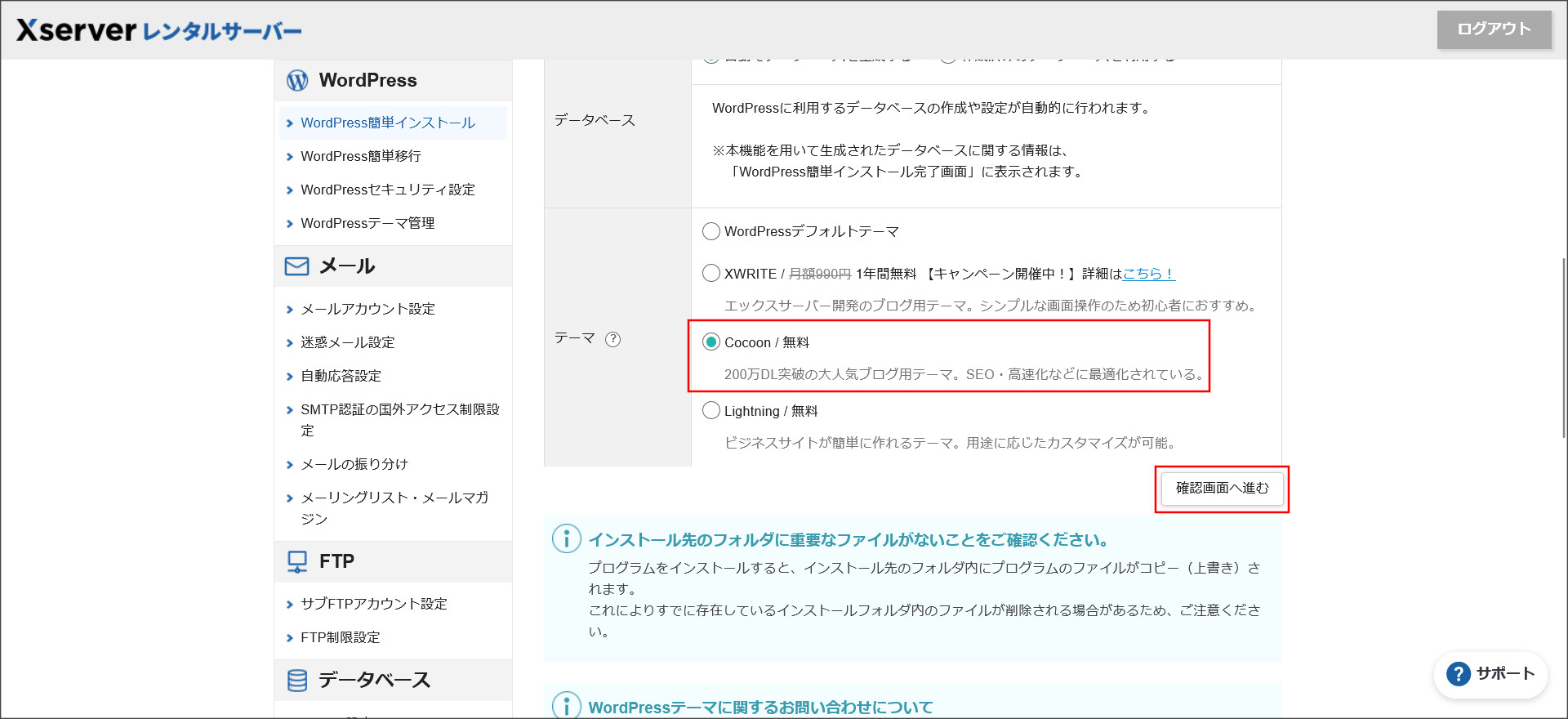Select the Cocoon / 無料 radio button
This screenshot has width=1568, height=719.
coord(711,342)
